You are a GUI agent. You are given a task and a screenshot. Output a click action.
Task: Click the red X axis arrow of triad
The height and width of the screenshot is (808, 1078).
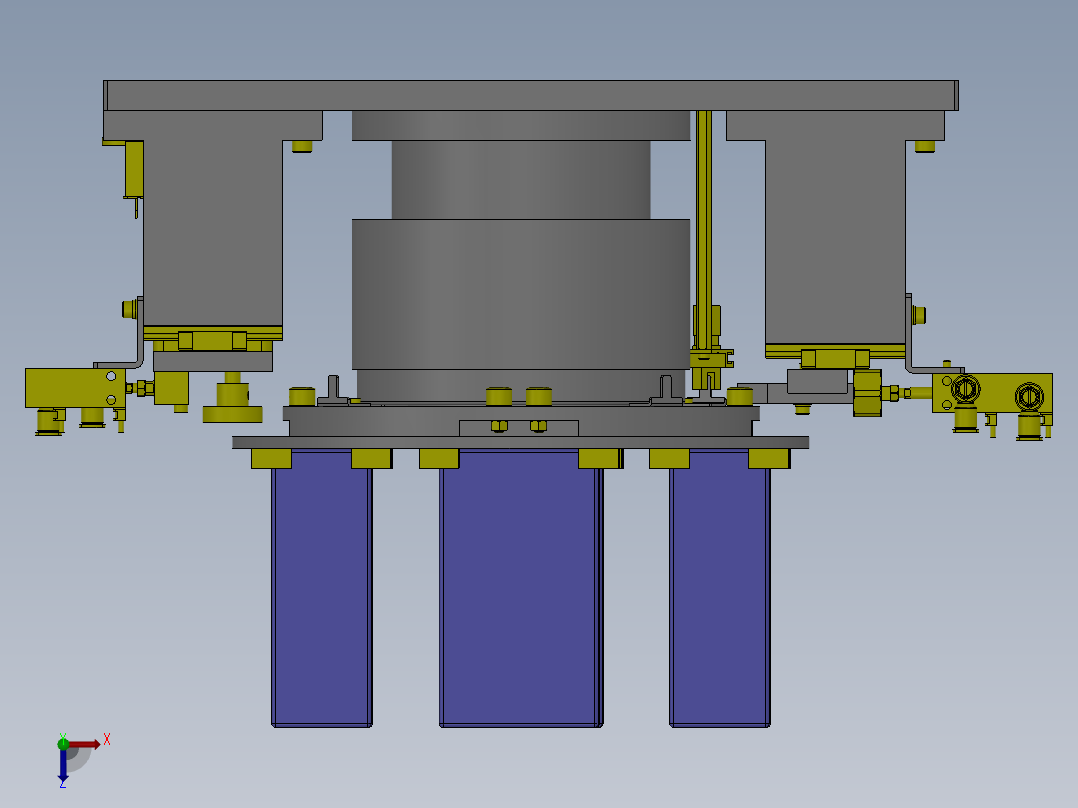tap(84, 744)
